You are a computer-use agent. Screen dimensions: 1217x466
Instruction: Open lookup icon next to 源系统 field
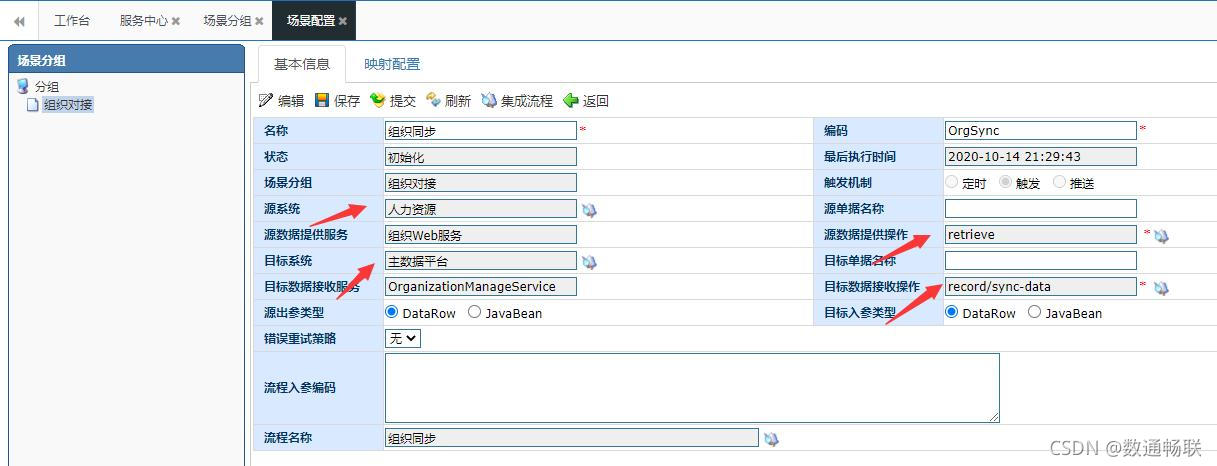[589, 210]
